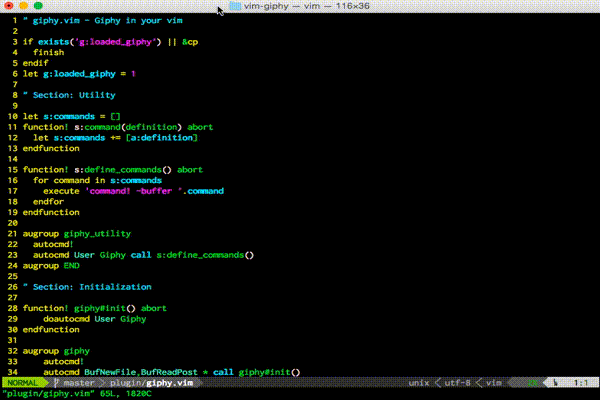Click the NORMAL mode indicator in the statusline
This screenshot has height=400, width=600.
[22, 383]
